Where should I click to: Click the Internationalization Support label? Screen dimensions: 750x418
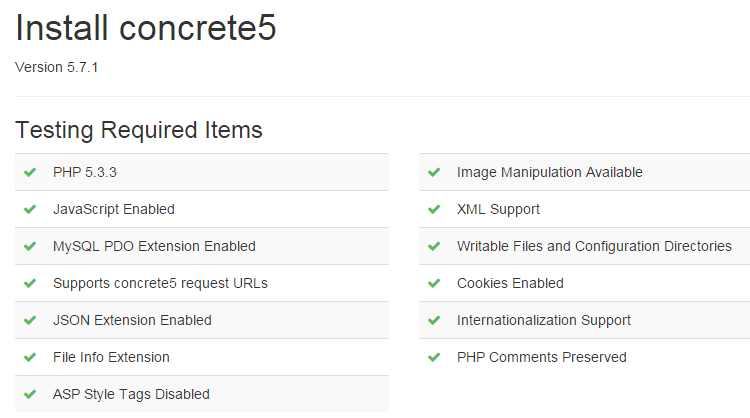click(543, 320)
